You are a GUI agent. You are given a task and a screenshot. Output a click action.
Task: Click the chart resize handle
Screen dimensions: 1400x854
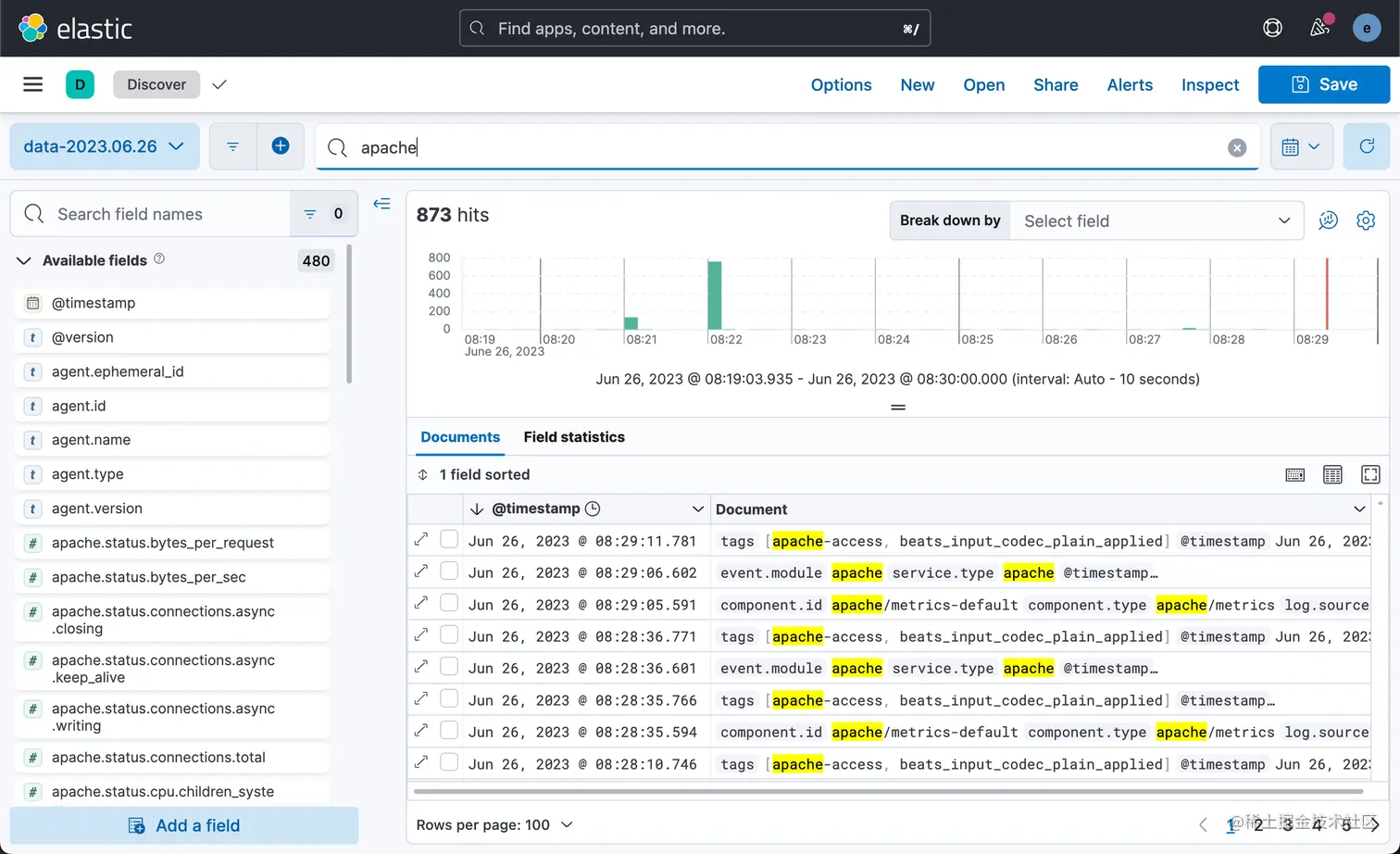click(x=898, y=408)
